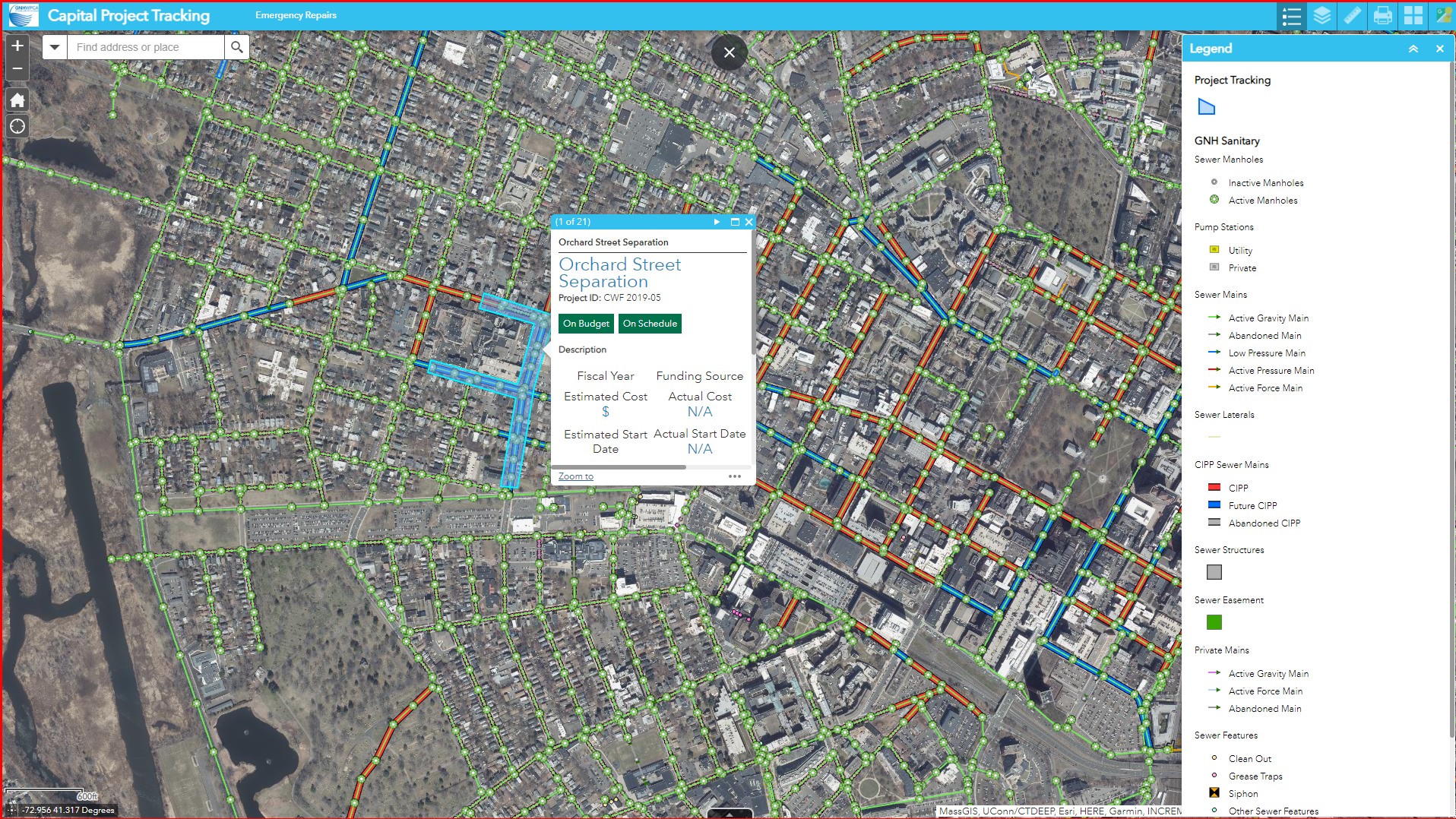Click the Home default extent button
This screenshot has height=819, width=1456.
(x=17, y=100)
